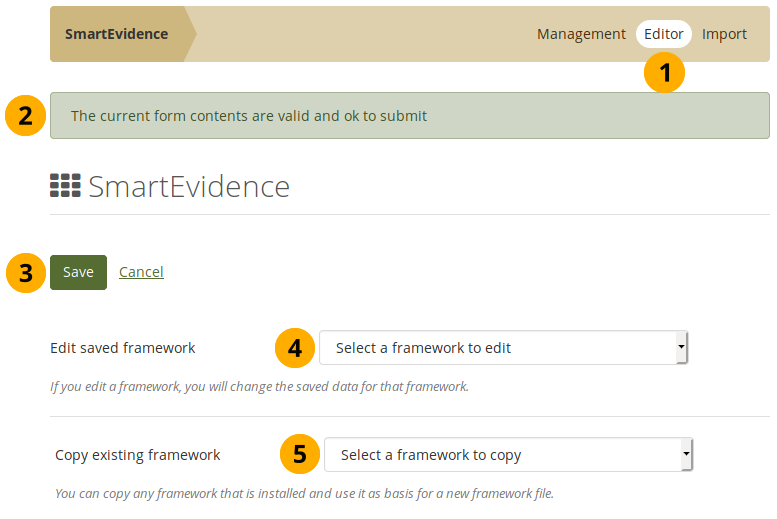Click the orange number 1 callout marker
777x519 pixels.
point(664,73)
